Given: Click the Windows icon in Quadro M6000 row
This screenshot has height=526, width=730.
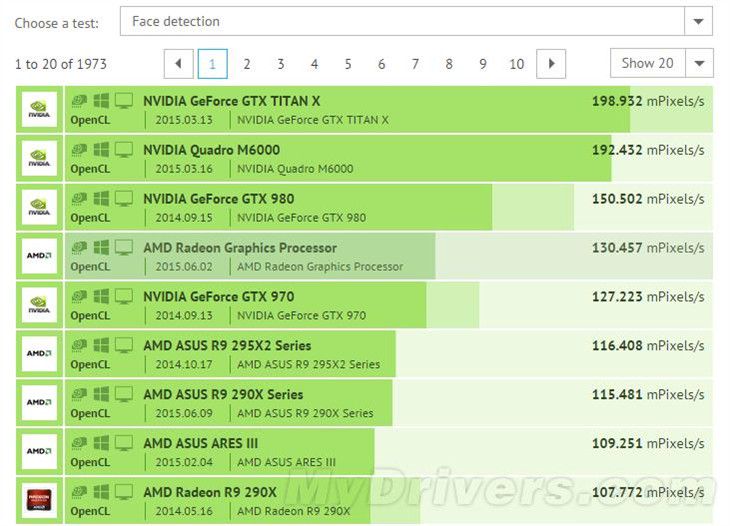Looking at the screenshot, I should point(101,149).
